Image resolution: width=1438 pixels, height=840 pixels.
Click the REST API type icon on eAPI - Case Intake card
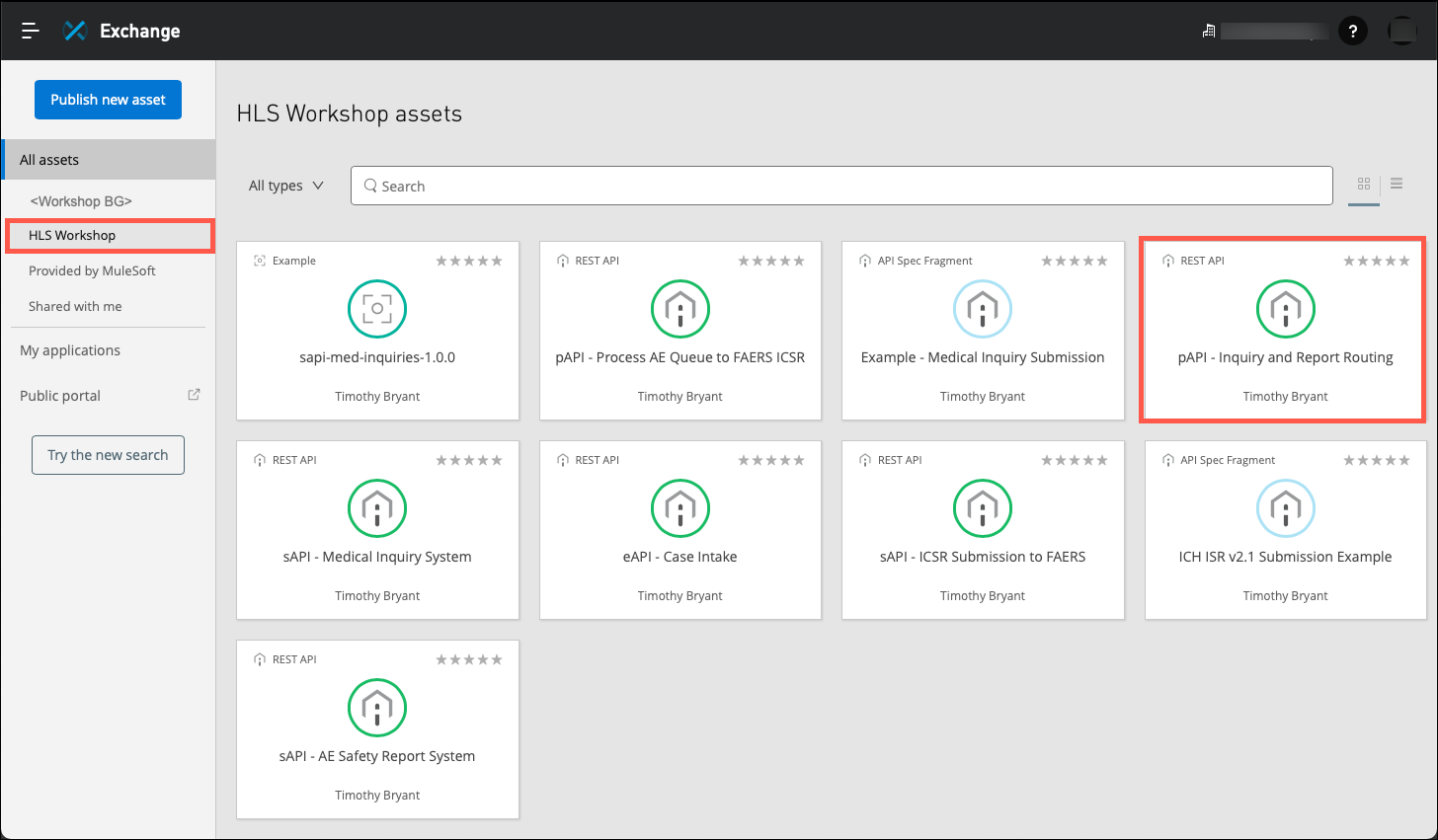[x=563, y=460]
